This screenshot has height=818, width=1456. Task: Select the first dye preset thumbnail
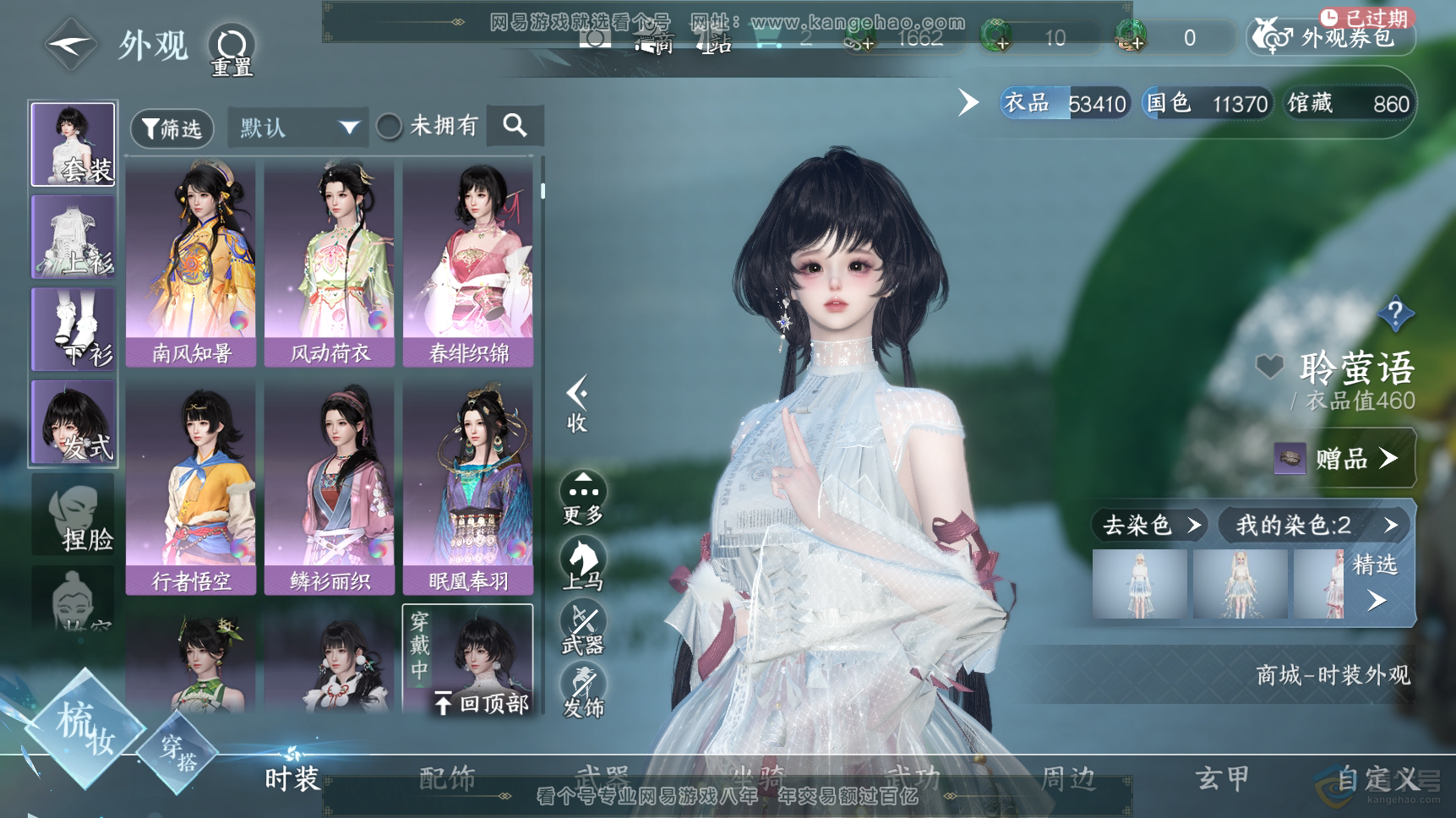(x=1139, y=584)
